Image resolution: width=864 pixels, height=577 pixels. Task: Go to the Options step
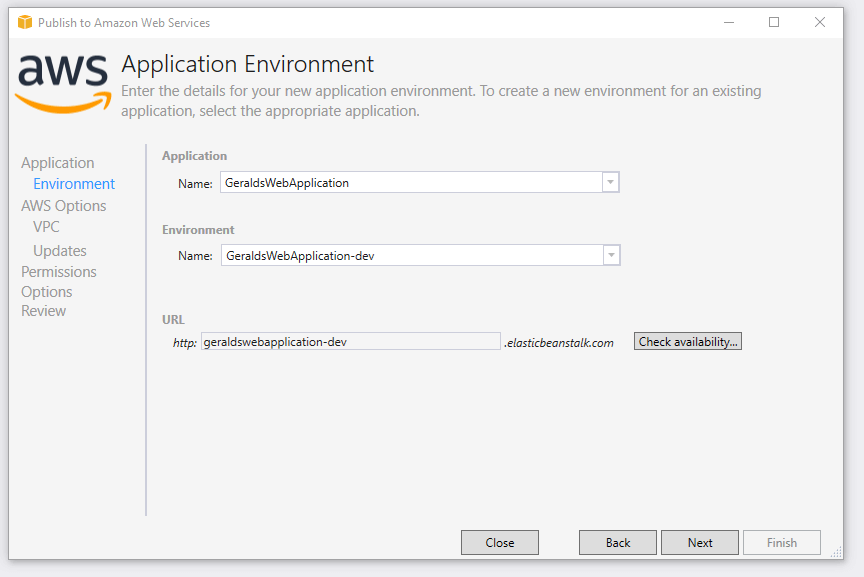tap(47, 292)
